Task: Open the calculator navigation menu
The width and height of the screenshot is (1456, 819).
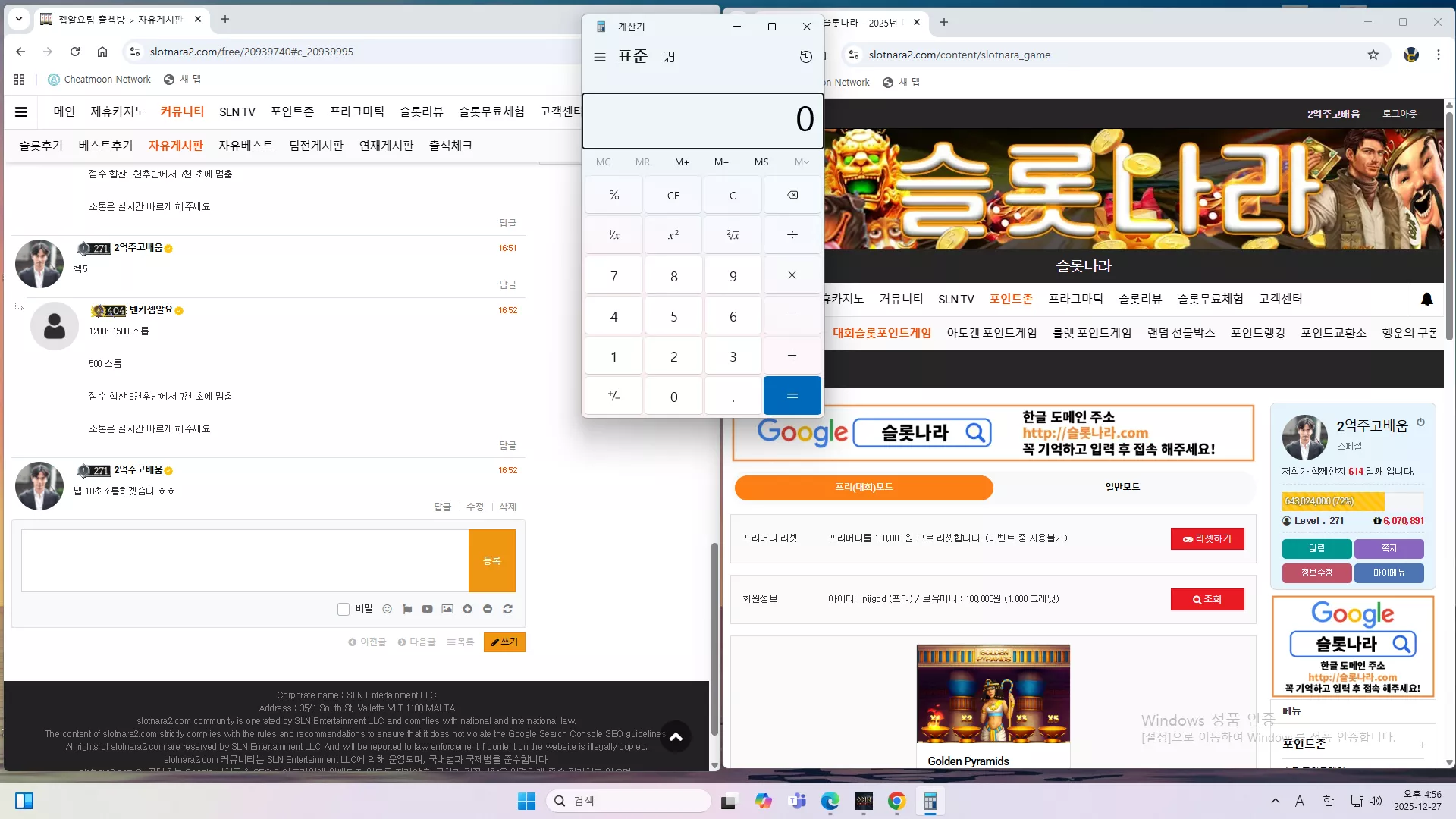Action: [x=600, y=57]
